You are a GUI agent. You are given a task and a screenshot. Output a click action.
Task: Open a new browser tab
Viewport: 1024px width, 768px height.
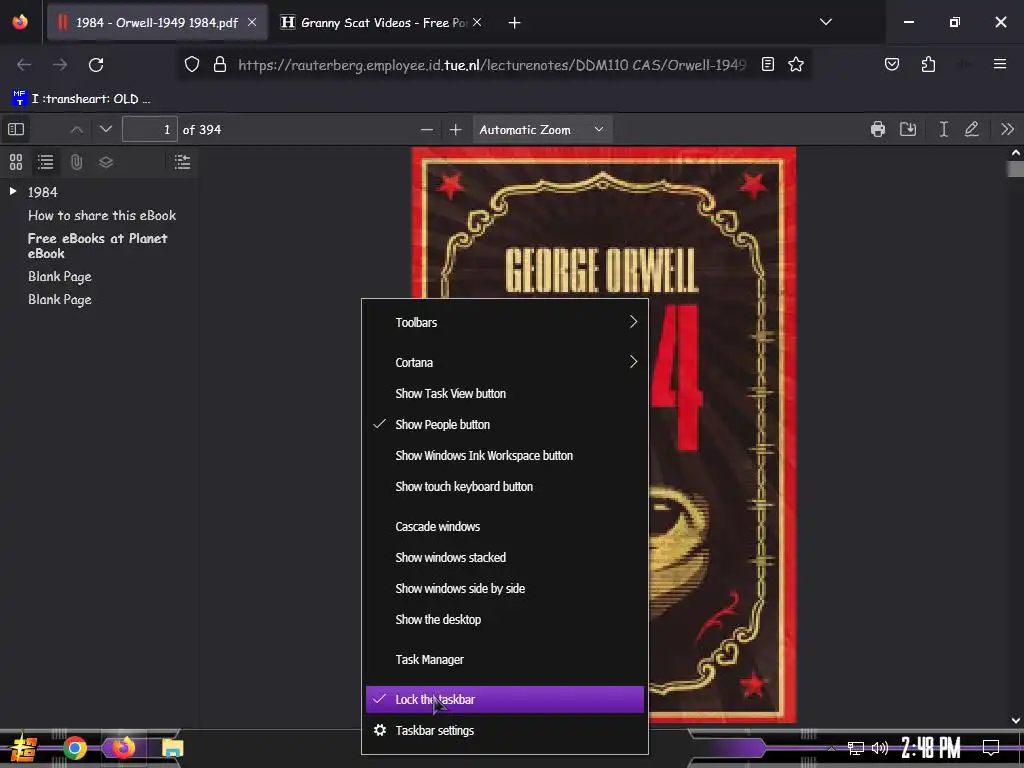tap(515, 23)
